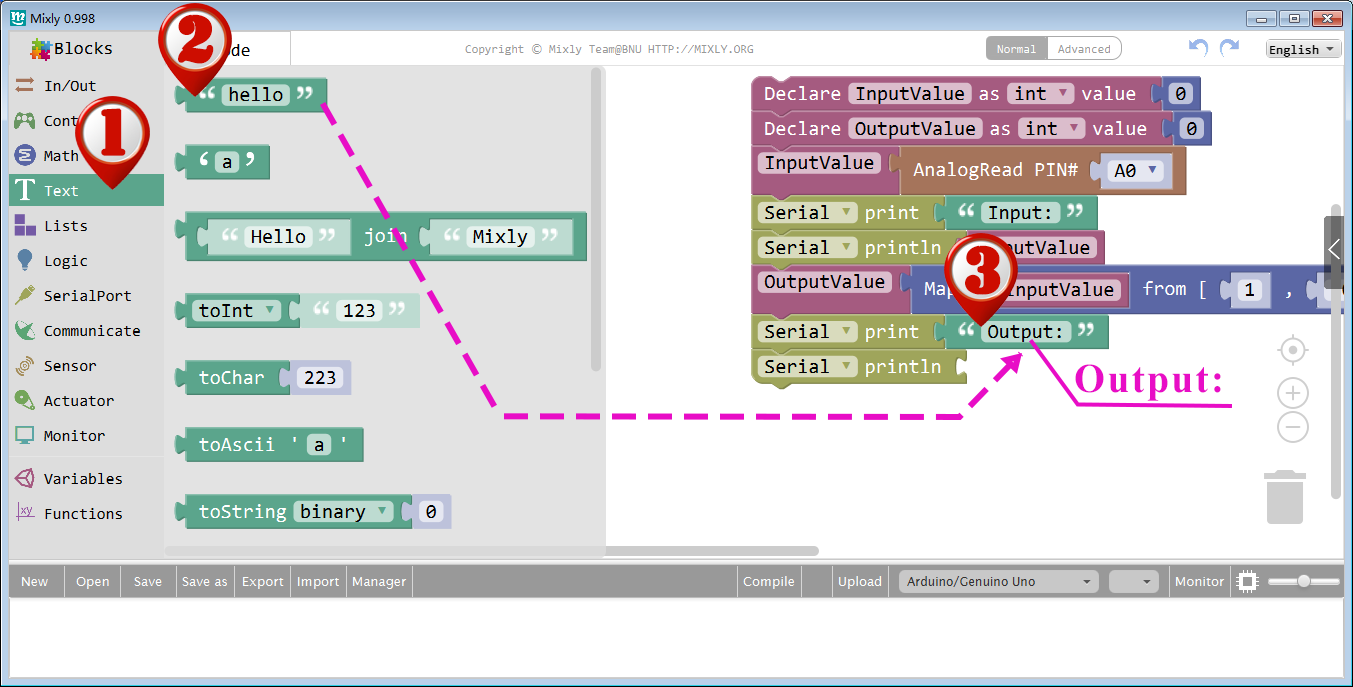Open Serial dropdown on print "Input:" block
Screen dimensions: 1353x687
coord(808,213)
